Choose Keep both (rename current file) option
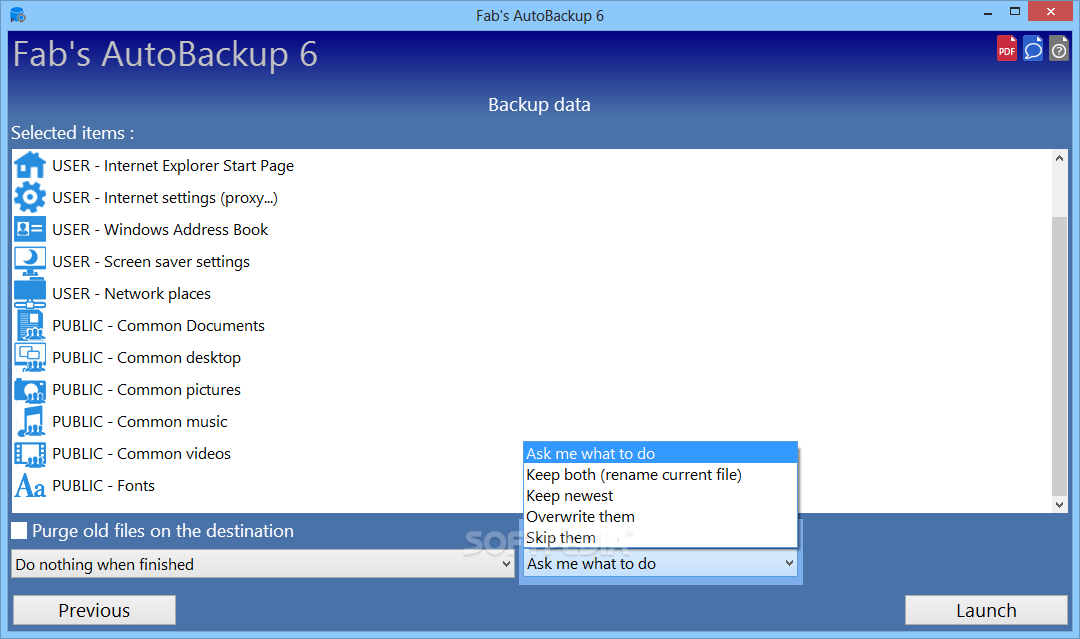 [x=660, y=474]
